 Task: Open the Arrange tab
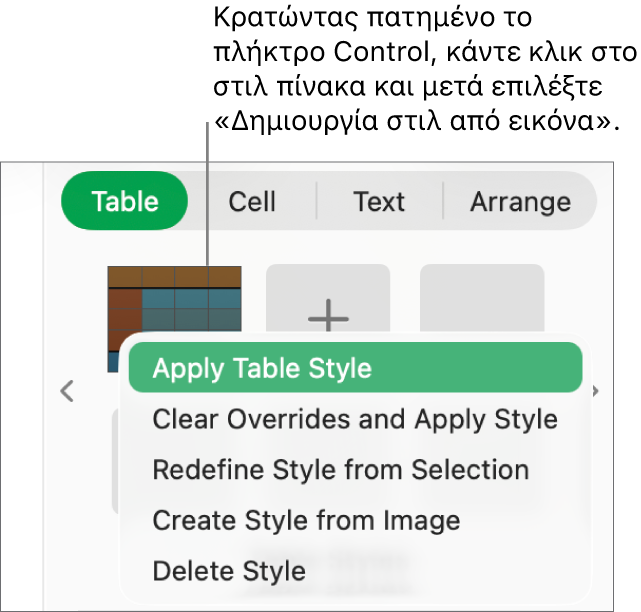click(x=520, y=201)
